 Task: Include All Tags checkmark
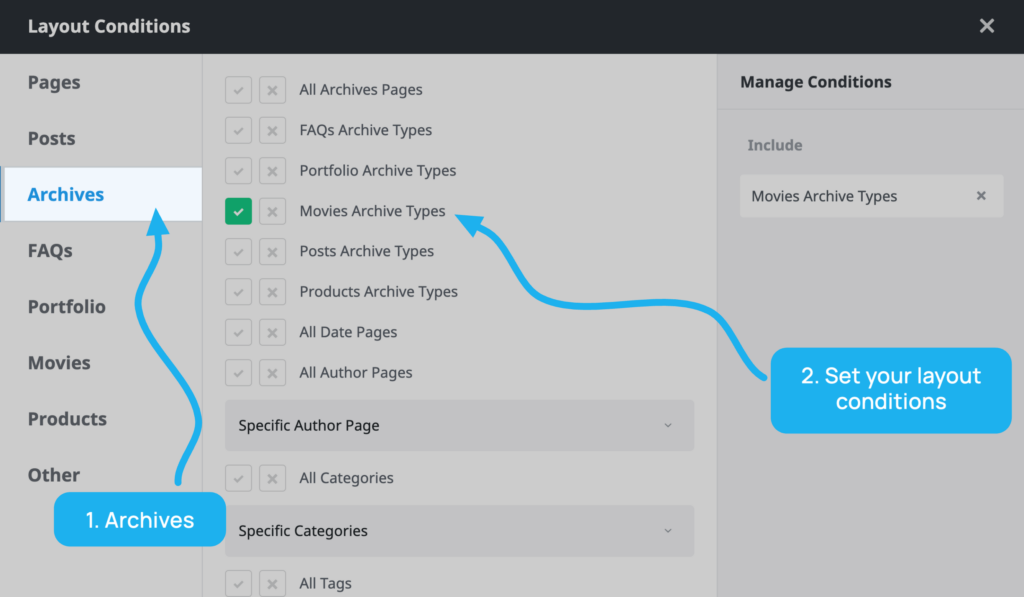click(x=238, y=583)
